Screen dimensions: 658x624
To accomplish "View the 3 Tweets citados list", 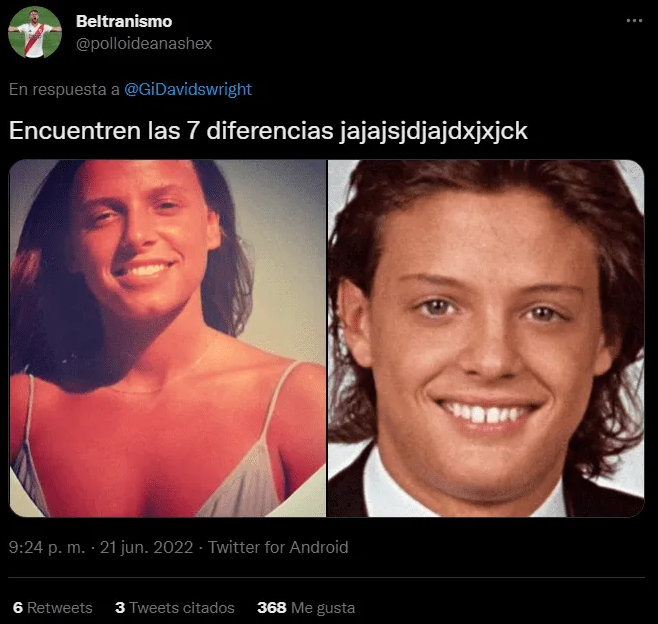I will [x=175, y=608].
